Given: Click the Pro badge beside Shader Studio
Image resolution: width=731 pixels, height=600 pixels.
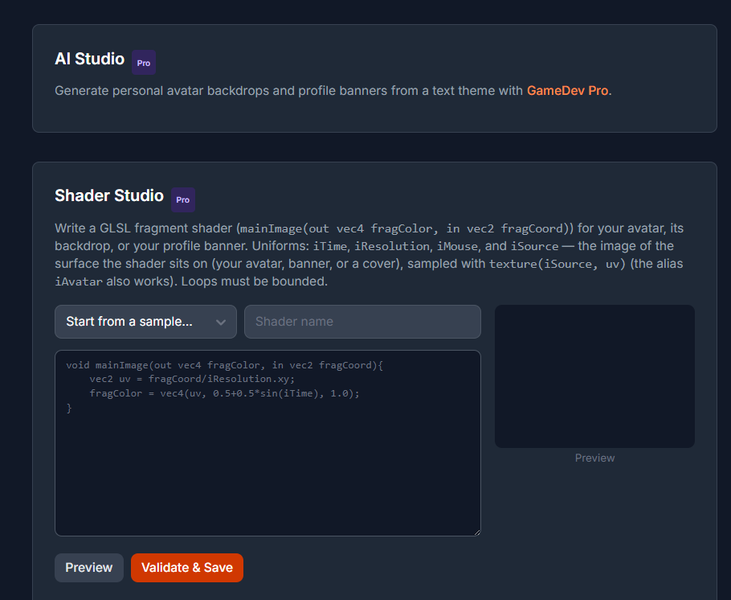Looking at the screenshot, I should (x=183, y=200).
